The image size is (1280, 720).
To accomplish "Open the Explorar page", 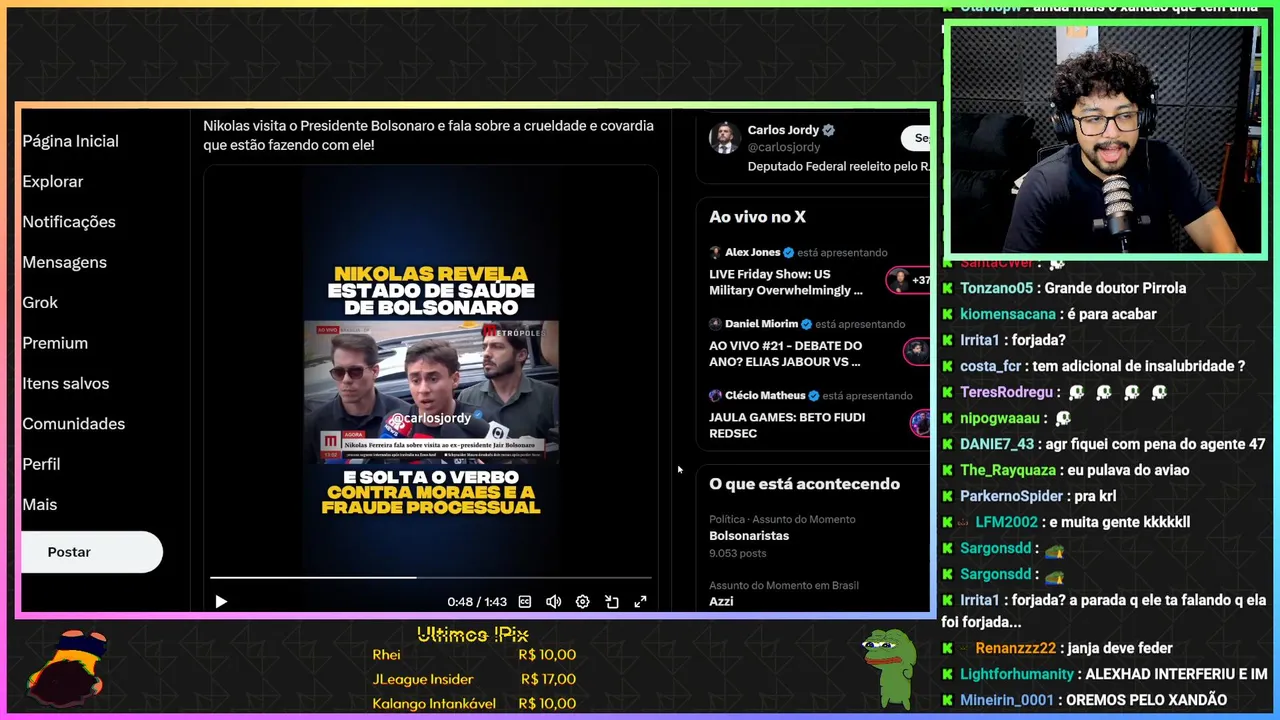I will tap(53, 181).
